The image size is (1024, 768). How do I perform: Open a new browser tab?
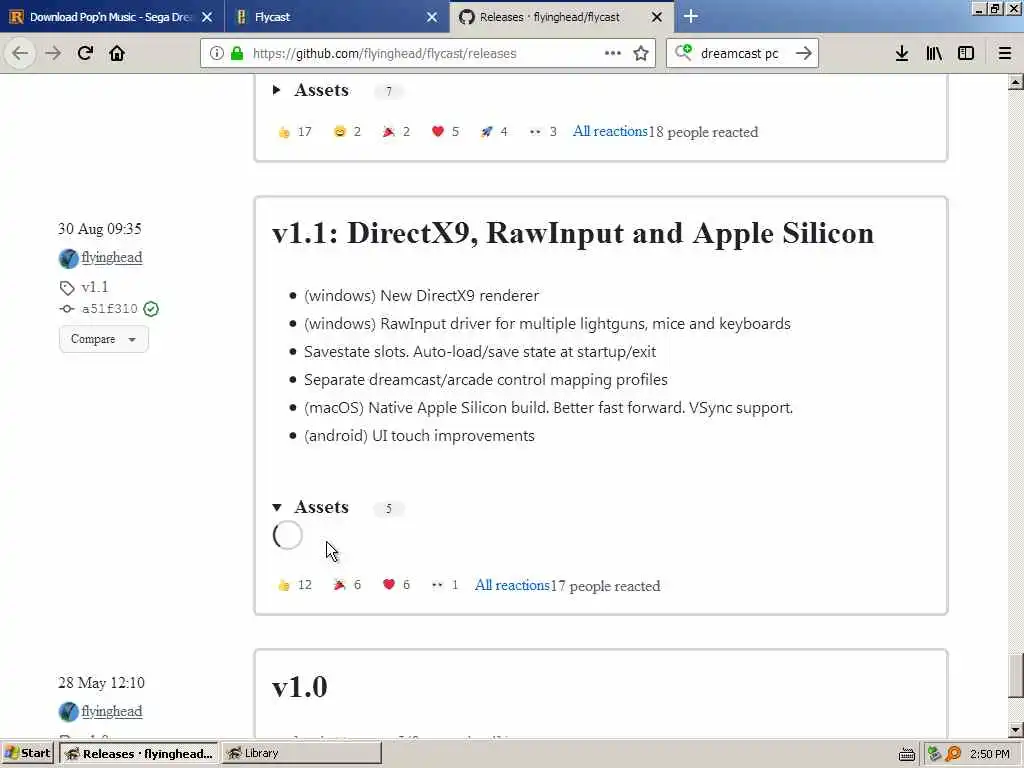[691, 16]
